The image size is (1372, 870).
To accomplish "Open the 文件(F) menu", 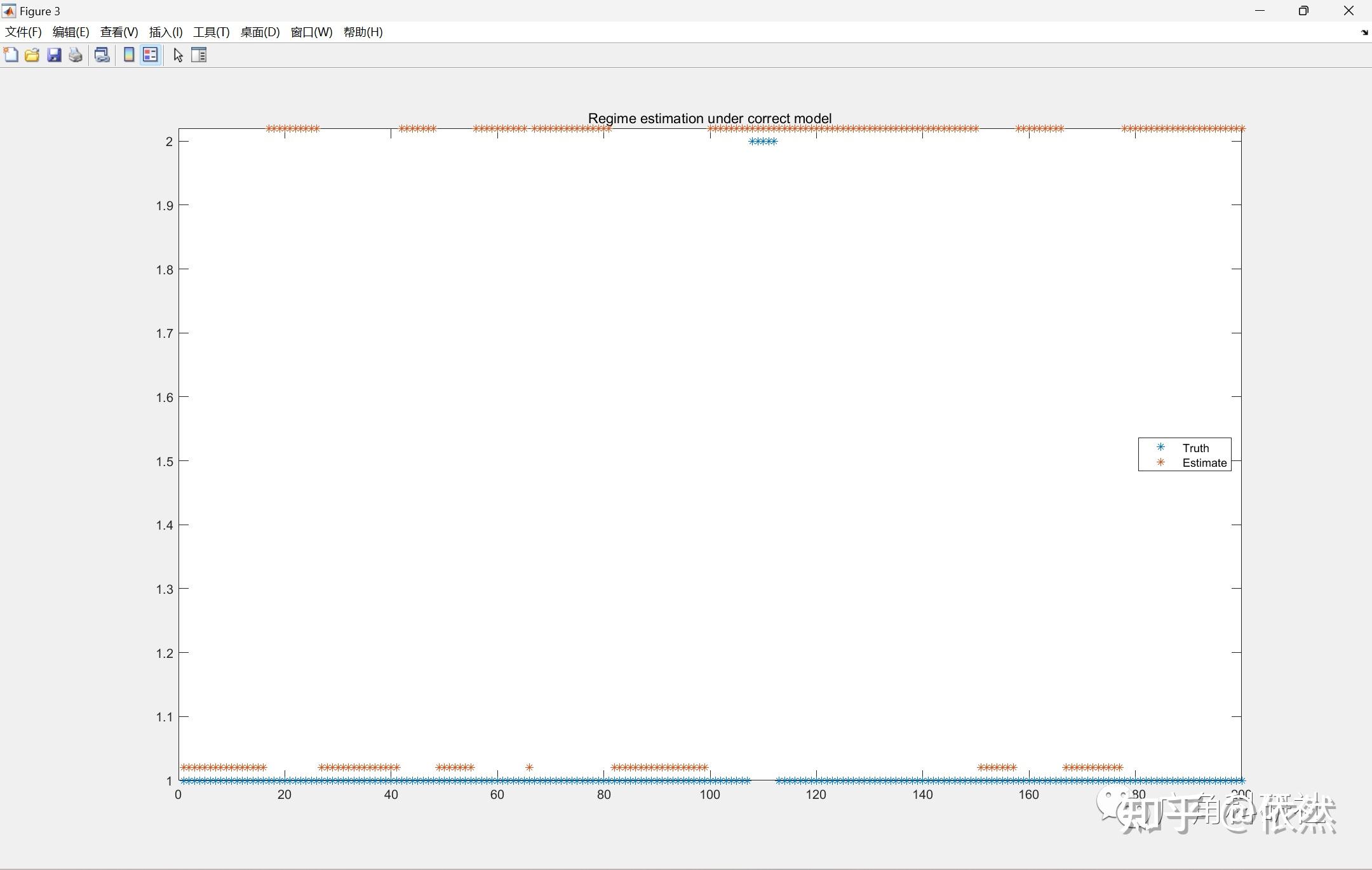I will coord(24,32).
